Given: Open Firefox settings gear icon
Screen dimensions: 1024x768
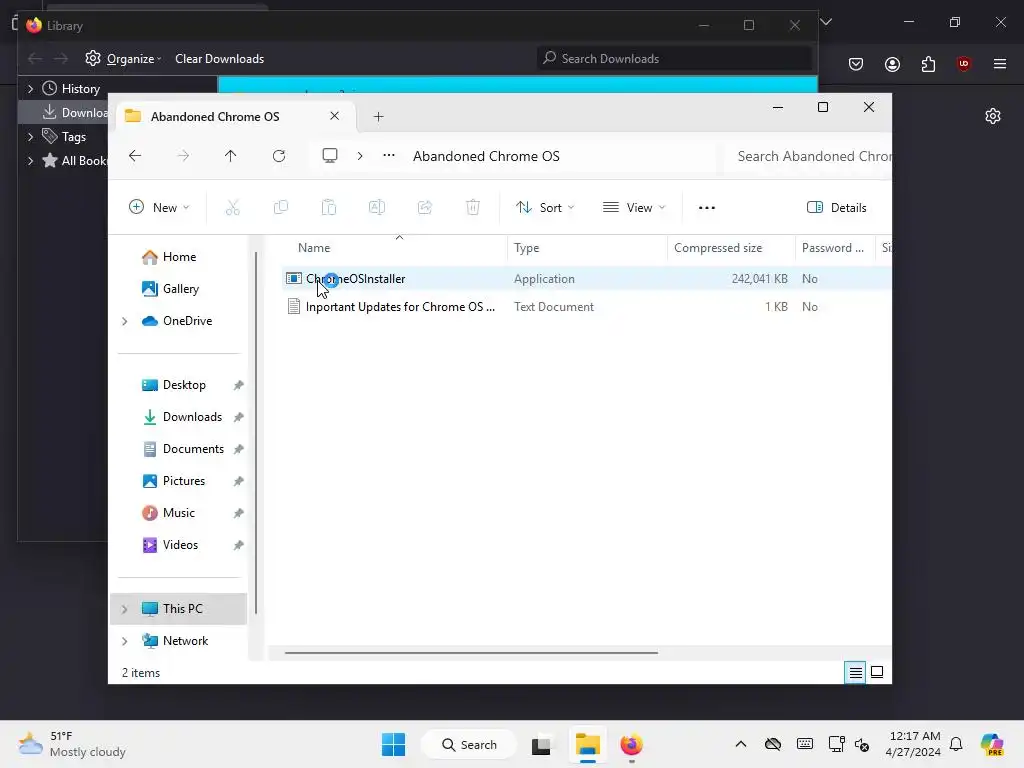Looking at the screenshot, I should (993, 116).
